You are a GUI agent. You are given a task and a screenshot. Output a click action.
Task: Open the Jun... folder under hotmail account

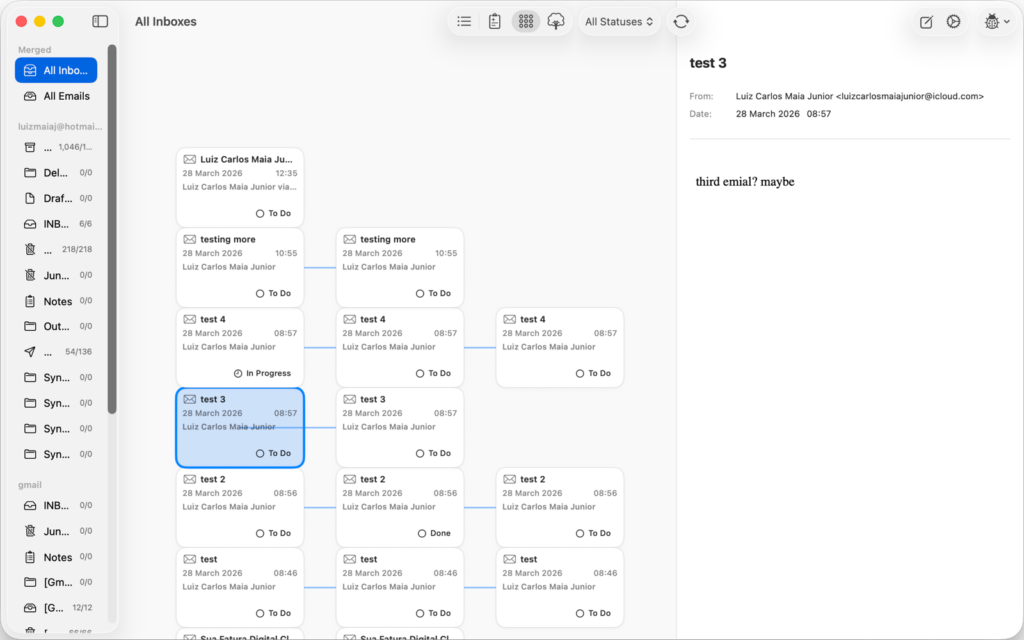56,276
